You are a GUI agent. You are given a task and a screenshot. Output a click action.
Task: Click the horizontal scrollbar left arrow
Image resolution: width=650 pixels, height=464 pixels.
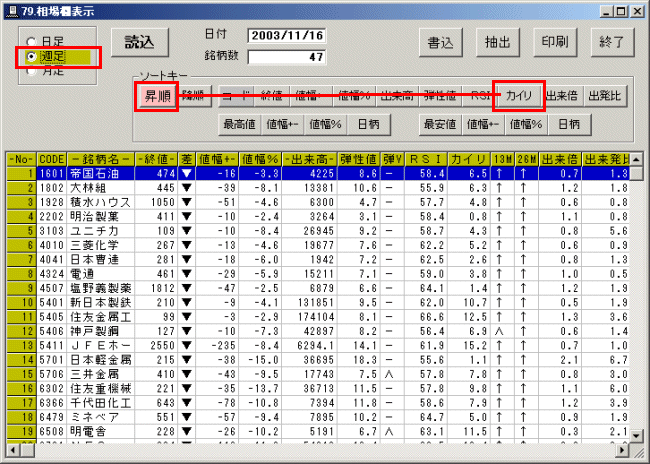tap(13, 450)
